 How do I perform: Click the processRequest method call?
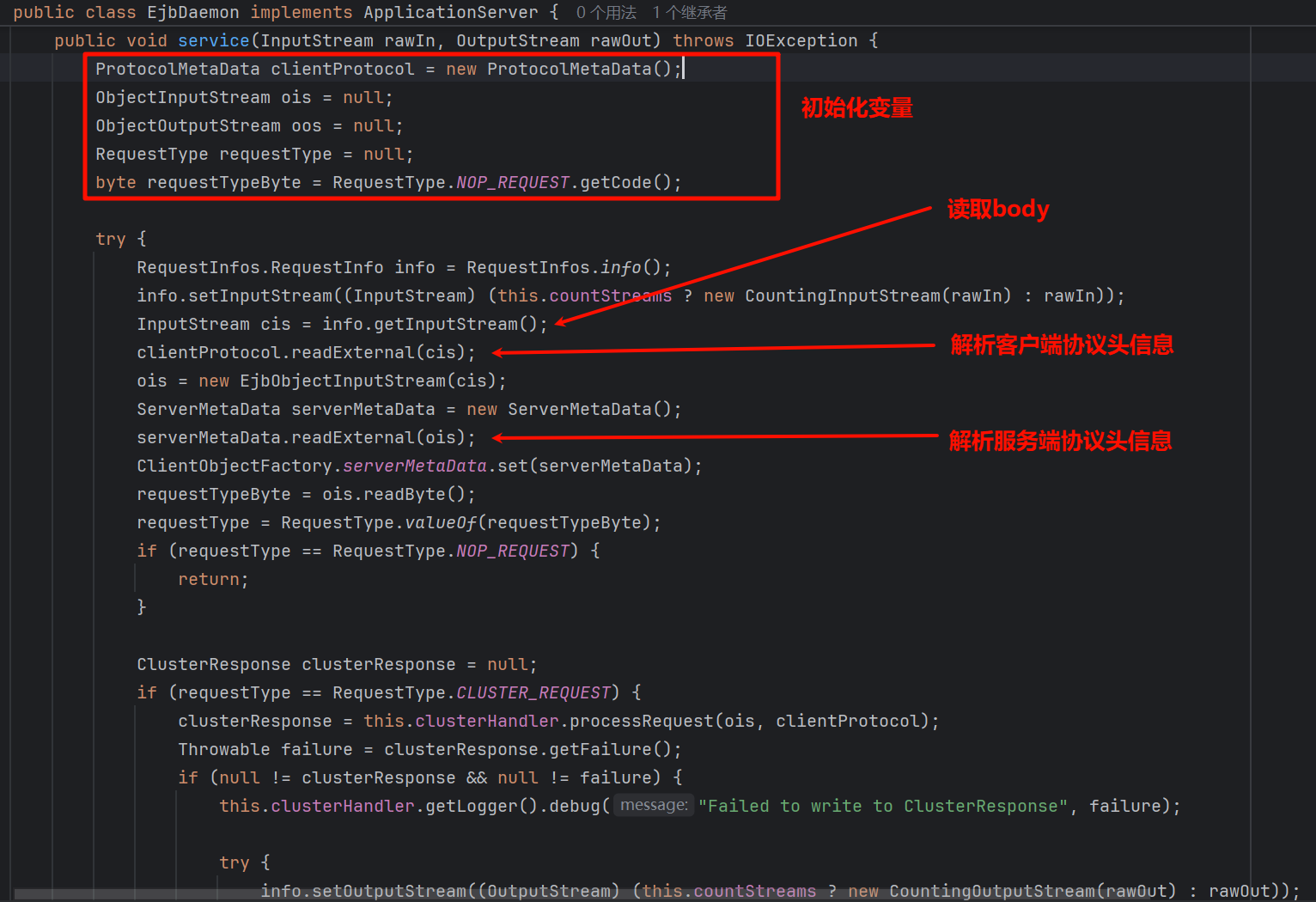(x=641, y=721)
